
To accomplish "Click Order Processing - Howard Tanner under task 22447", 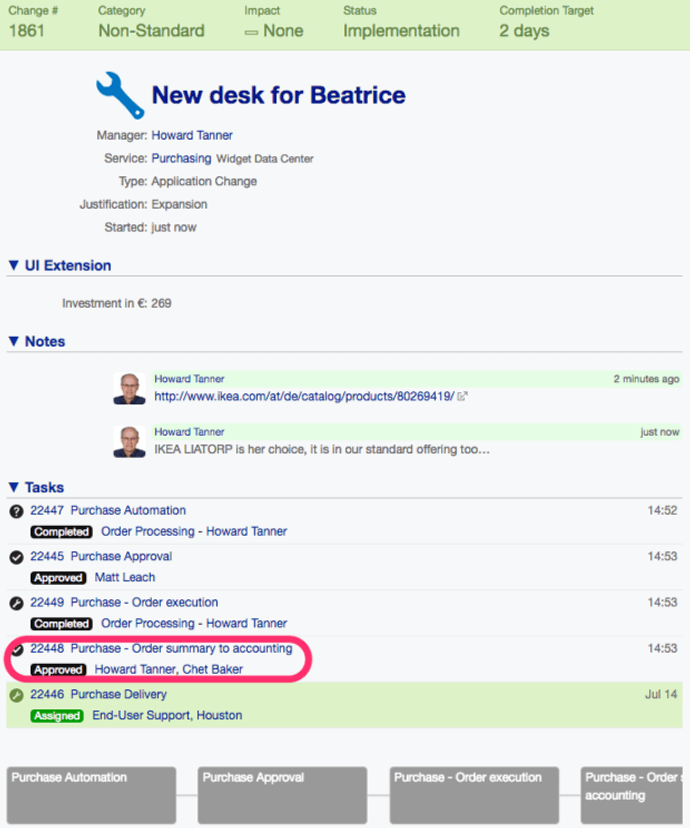I will click(x=194, y=531).
